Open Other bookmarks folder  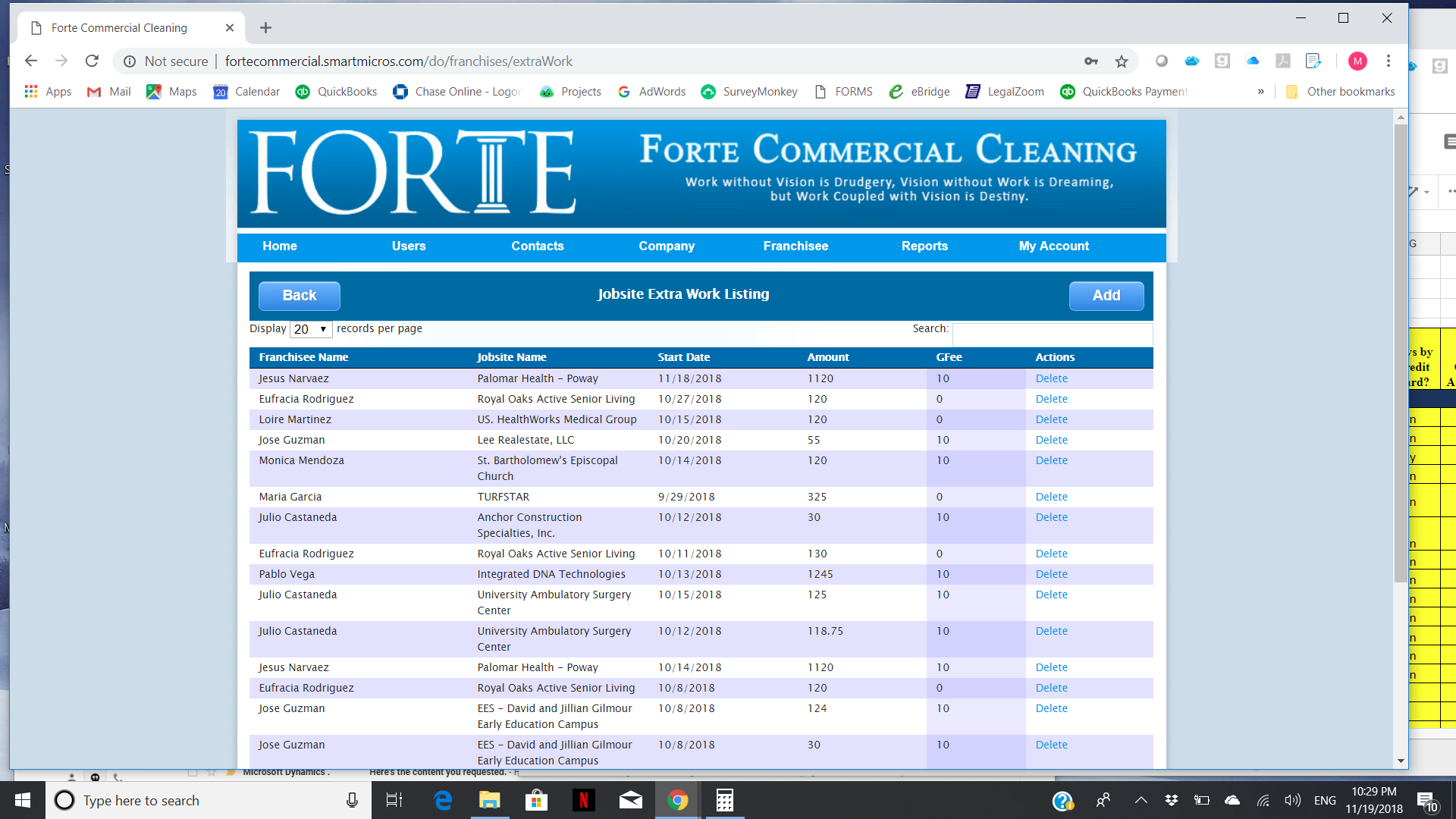[x=1341, y=92]
